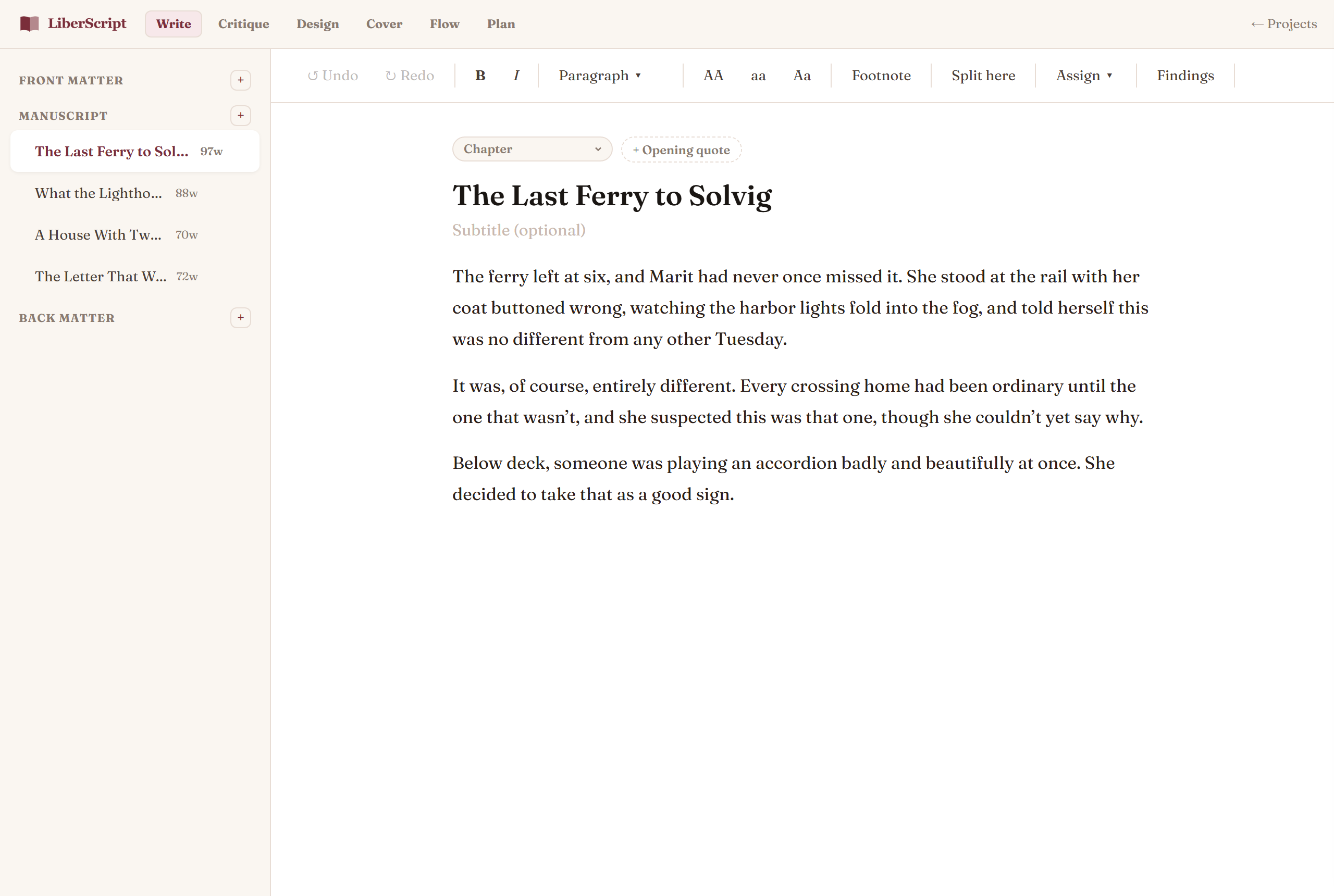Click the BACK MATTER section heading
This screenshot has width=1334, height=896.
point(67,318)
